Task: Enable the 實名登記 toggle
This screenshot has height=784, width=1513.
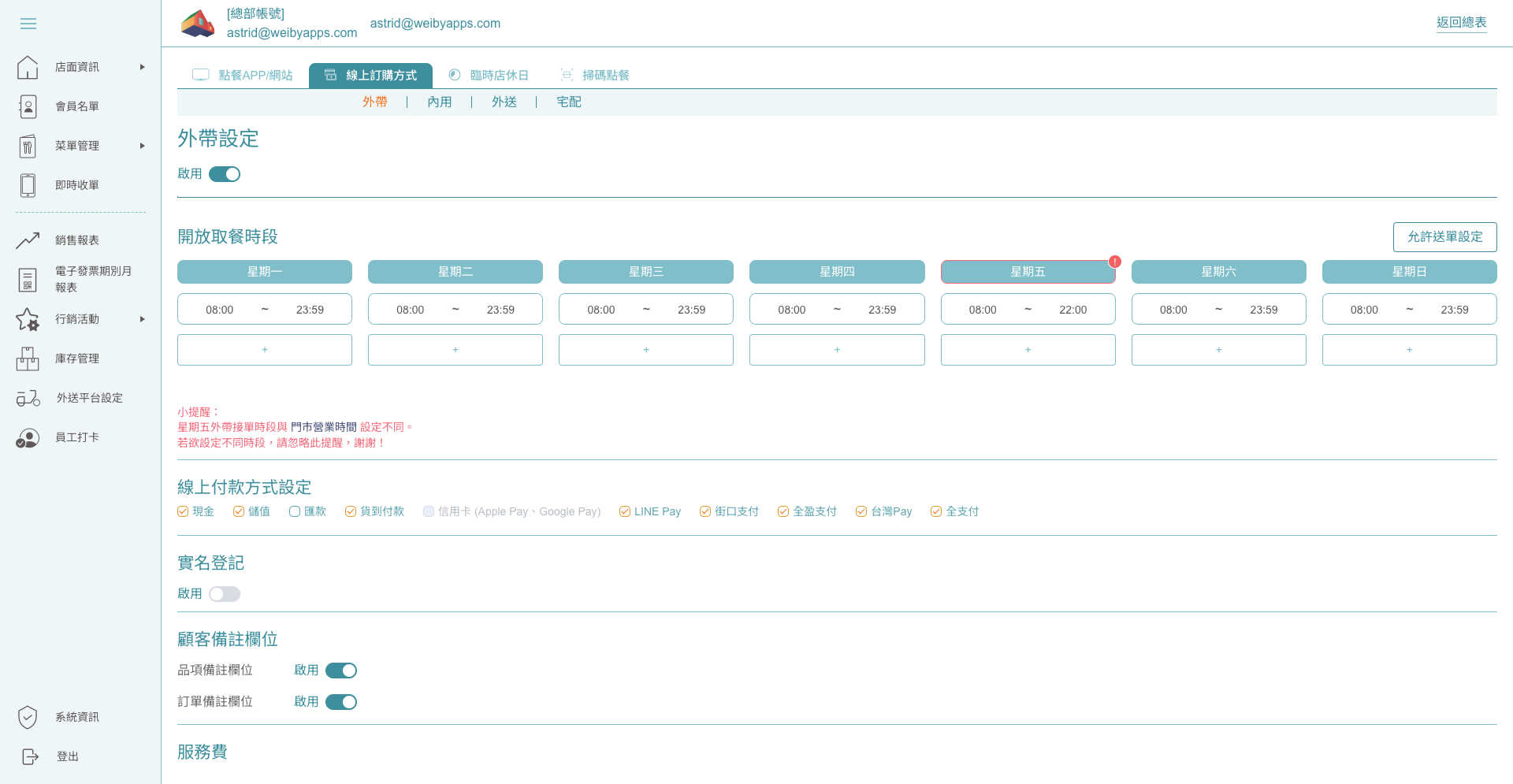Action: click(x=225, y=594)
